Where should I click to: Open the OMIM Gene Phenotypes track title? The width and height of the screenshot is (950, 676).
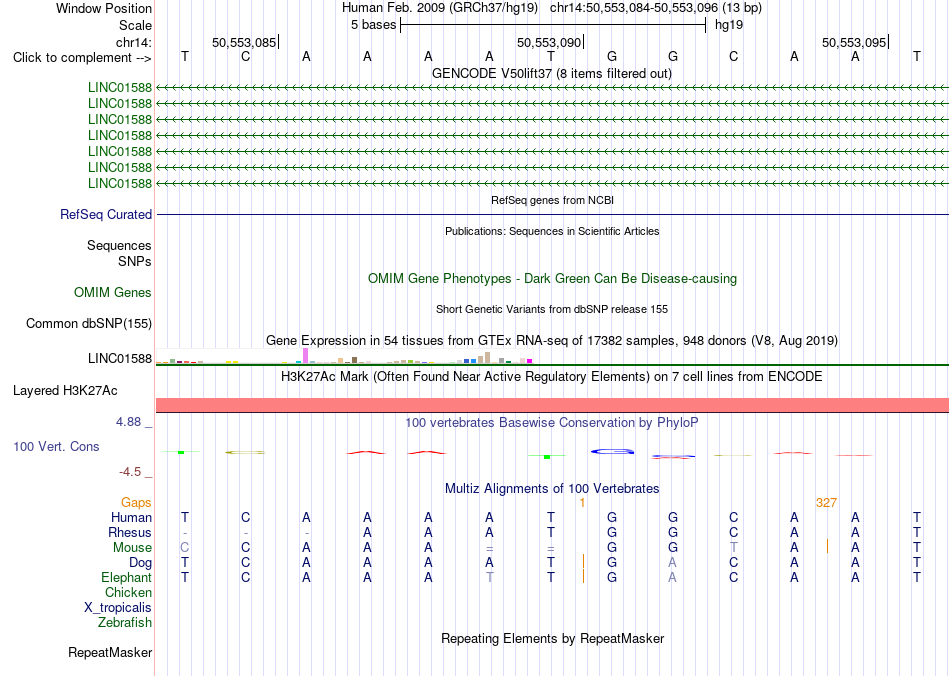(x=552, y=279)
